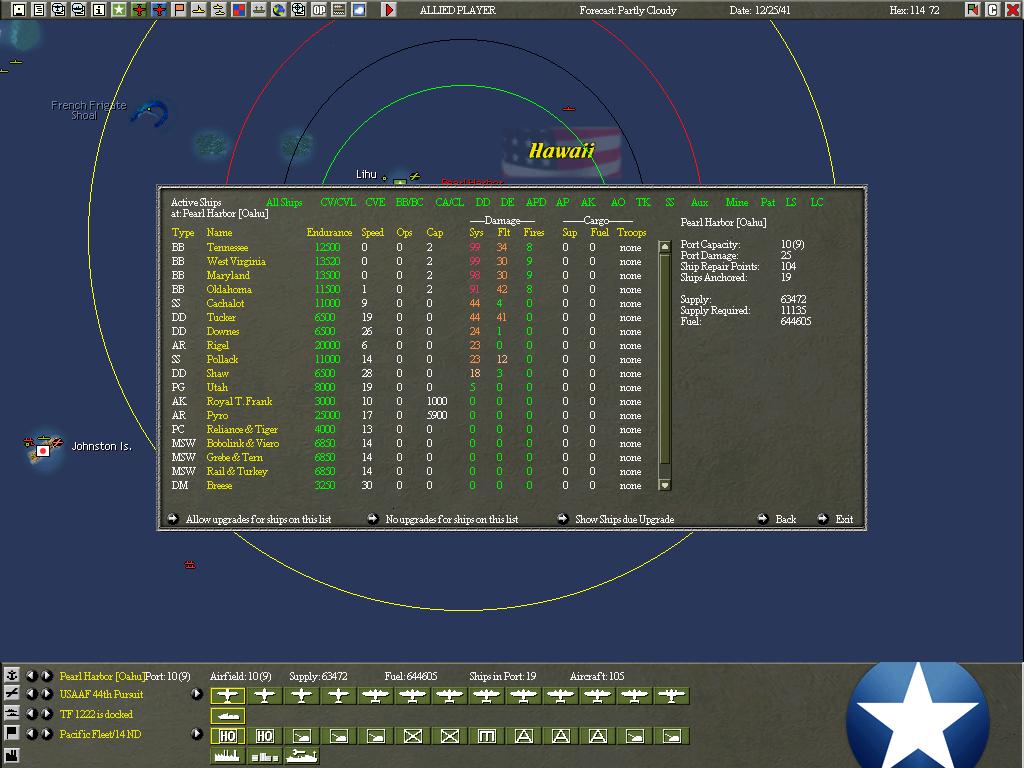Click Allow upgrades for ships on this list
This screenshot has width=1024, height=768.
[258, 519]
